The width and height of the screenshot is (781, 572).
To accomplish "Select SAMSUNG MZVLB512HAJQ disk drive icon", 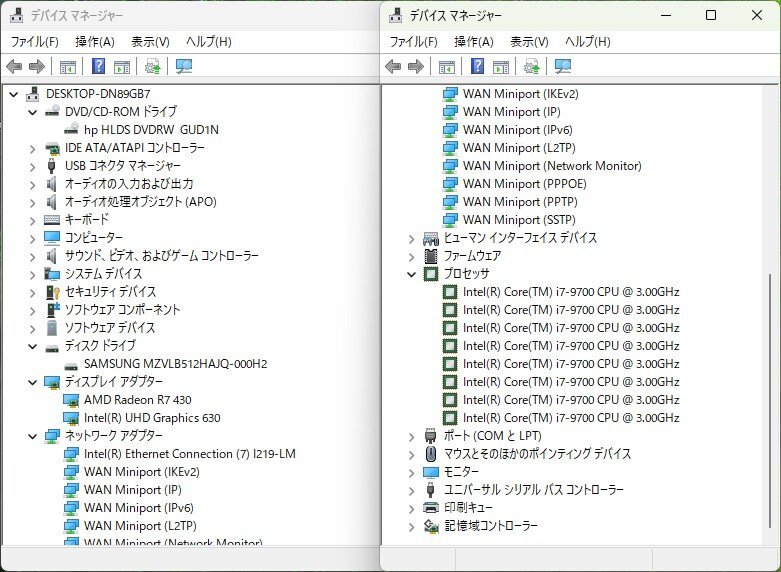I will tap(71, 365).
